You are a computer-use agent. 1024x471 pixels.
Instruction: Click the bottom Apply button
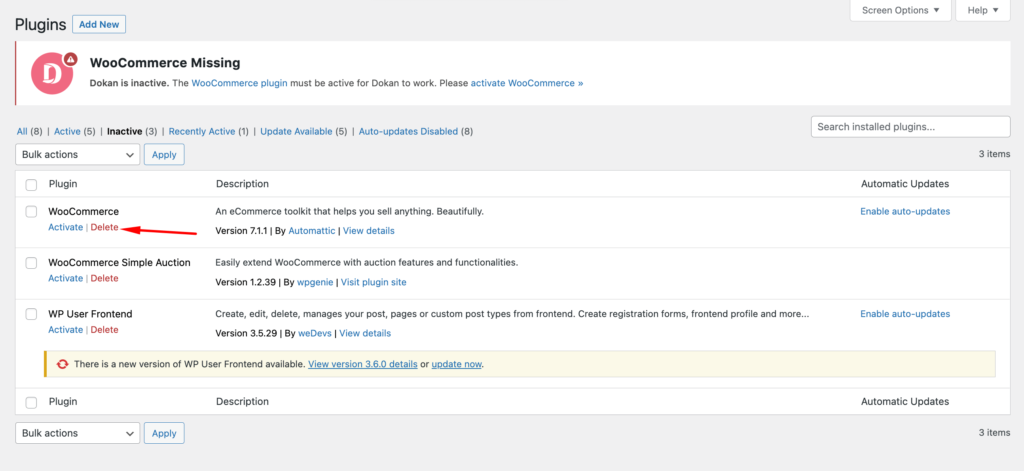[x=164, y=433]
